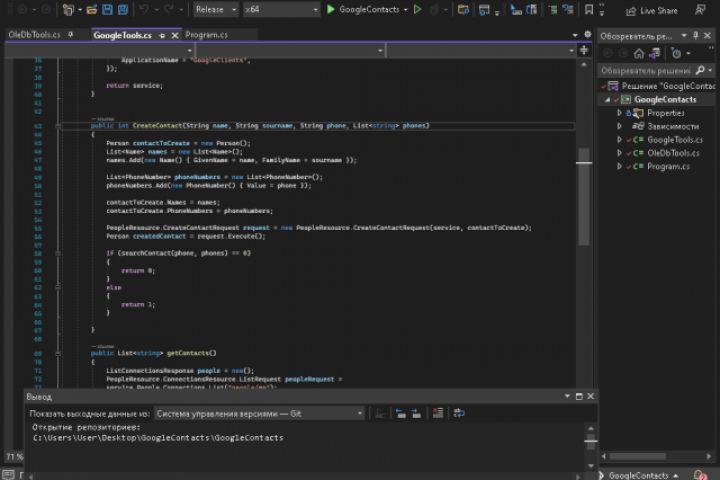This screenshot has height=480, width=720.
Task: Click the Solution Explorer switch views icon
Action: [655, 54]
